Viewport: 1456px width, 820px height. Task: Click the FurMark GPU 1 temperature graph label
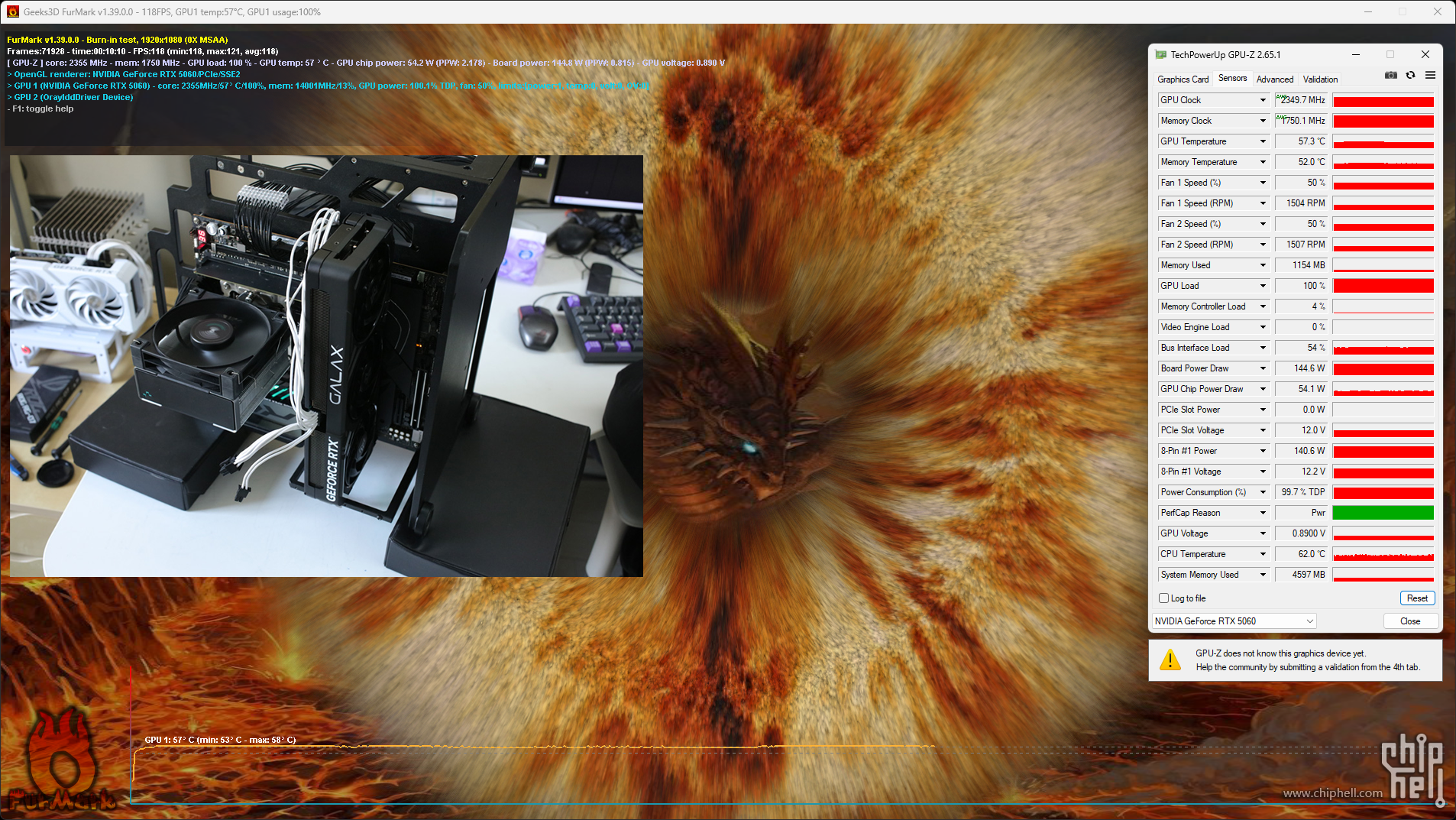pos(220,740)
